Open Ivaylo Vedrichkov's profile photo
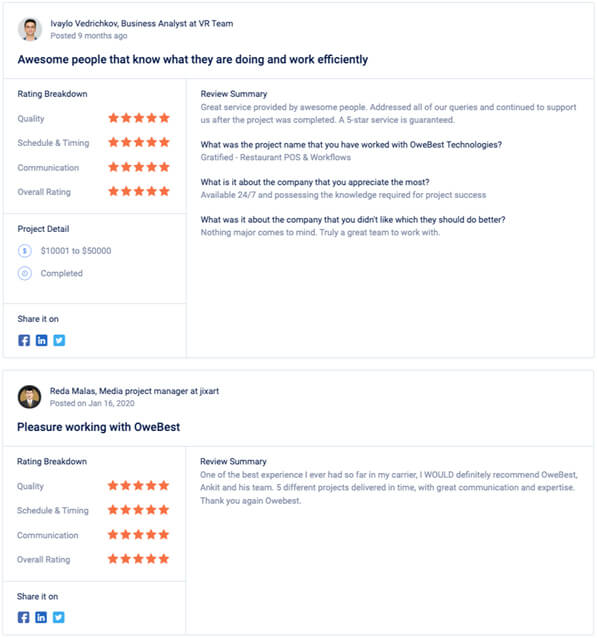 pos(30,29)
